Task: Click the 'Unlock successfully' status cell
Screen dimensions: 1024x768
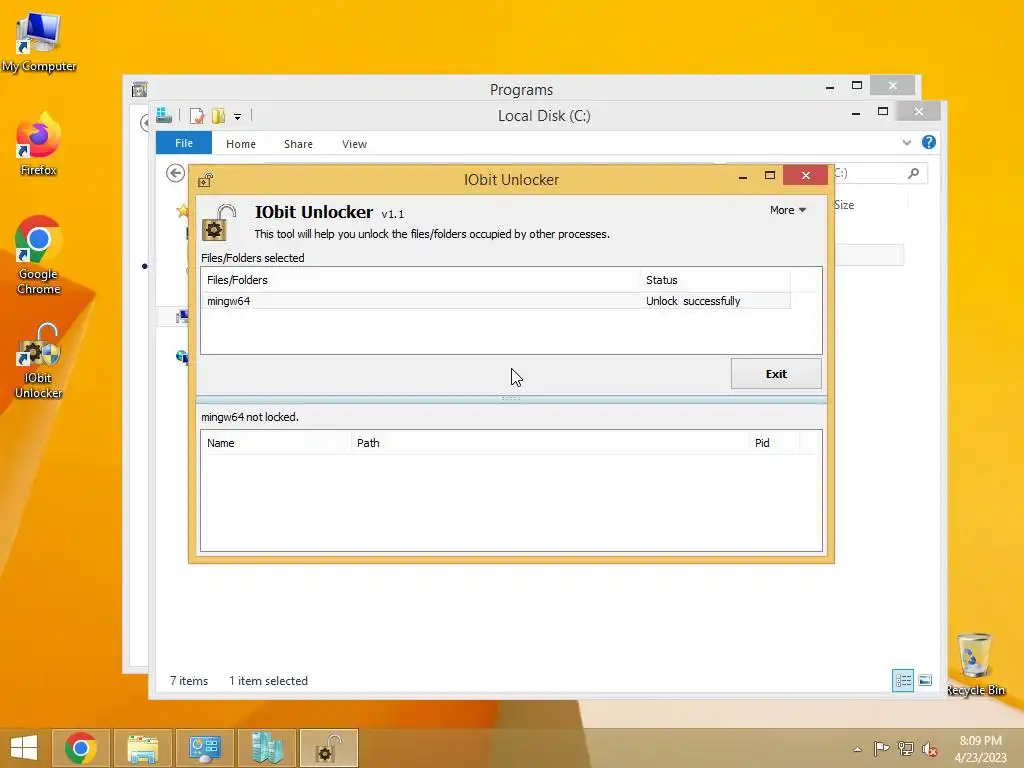Action: [x=693, y=301]
